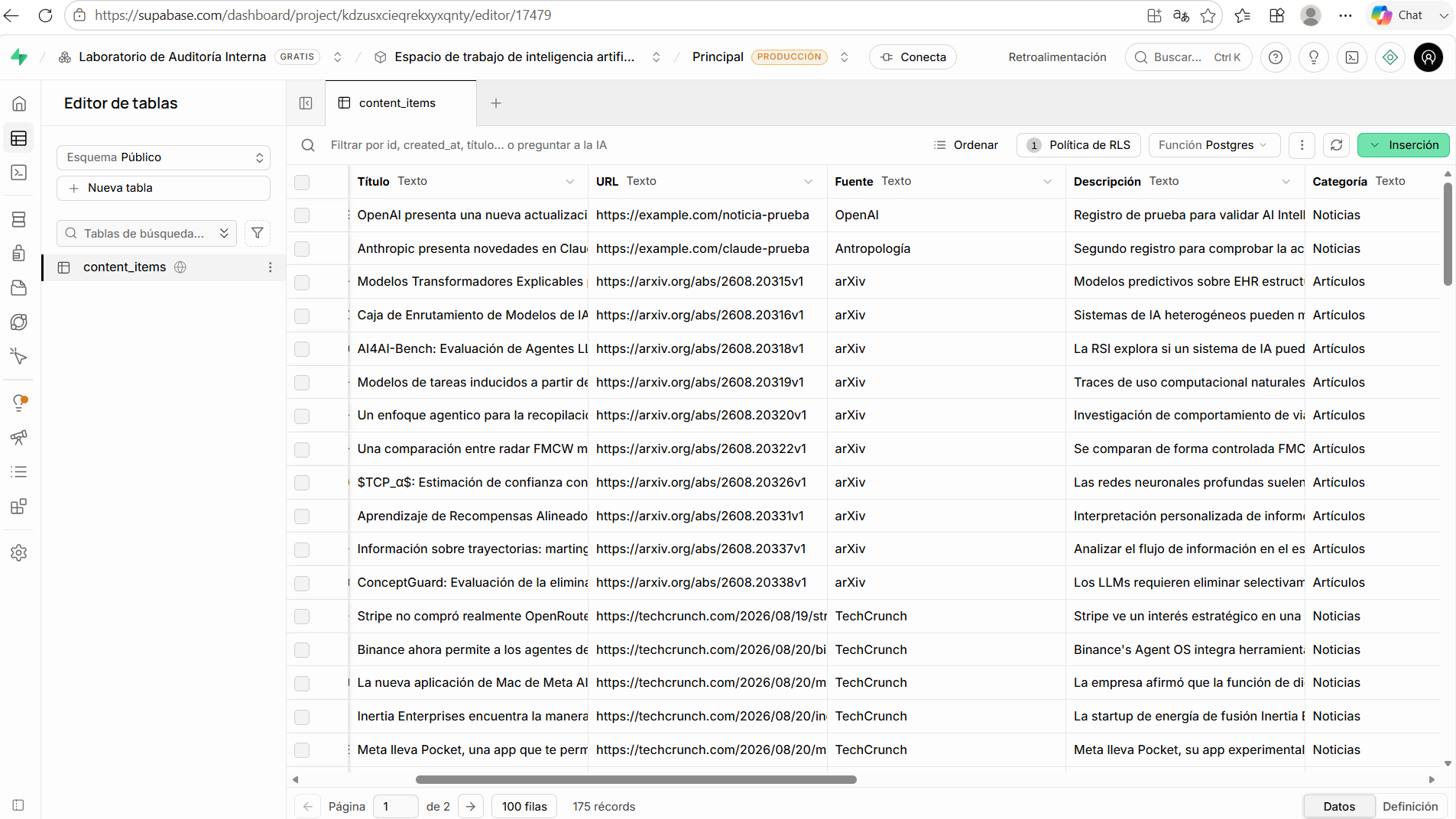1456x819 pixels.
Task: Open SQL Editor sidebar icon
Action: [19, 173]
